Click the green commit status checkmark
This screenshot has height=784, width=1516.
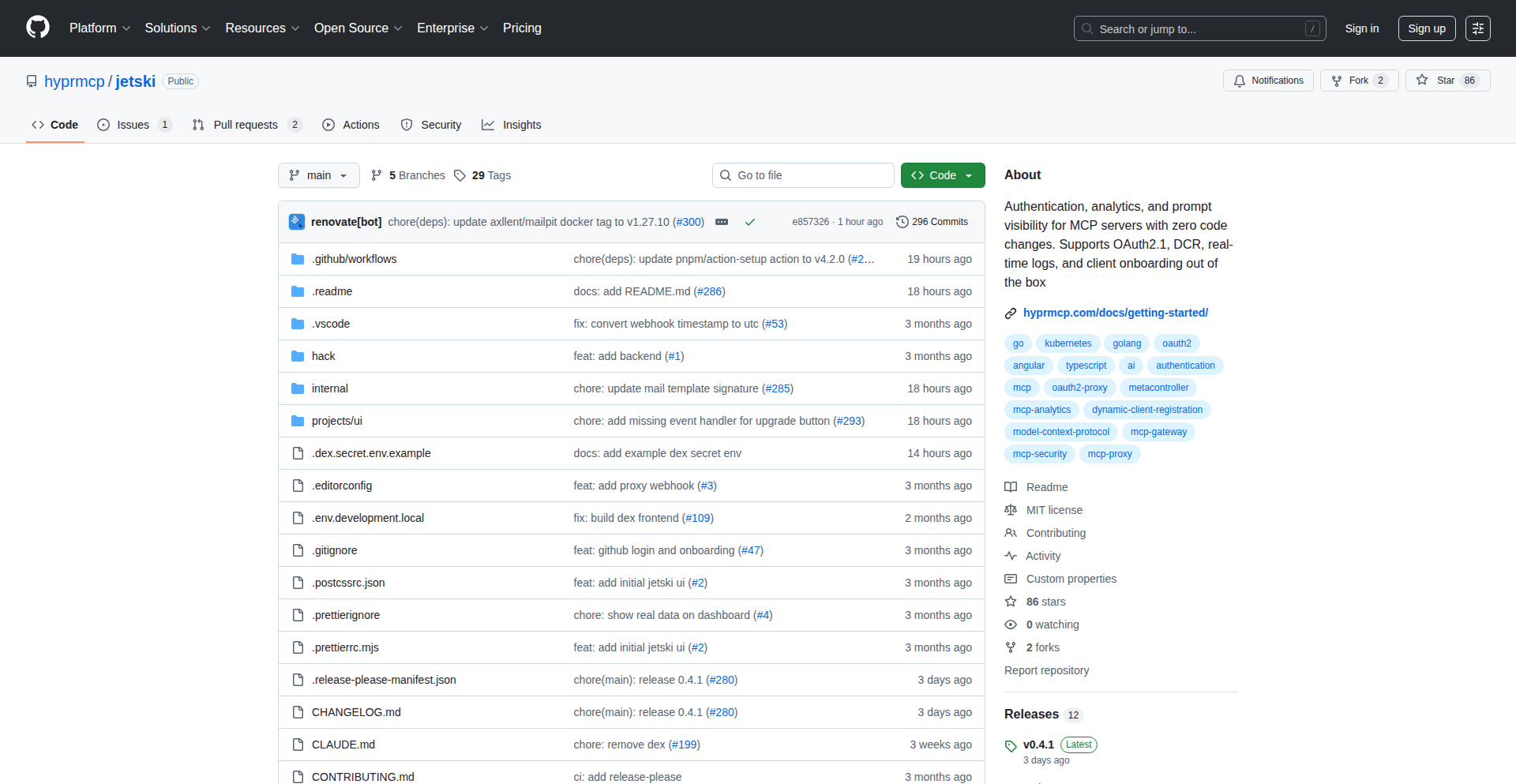click(750, 222)
